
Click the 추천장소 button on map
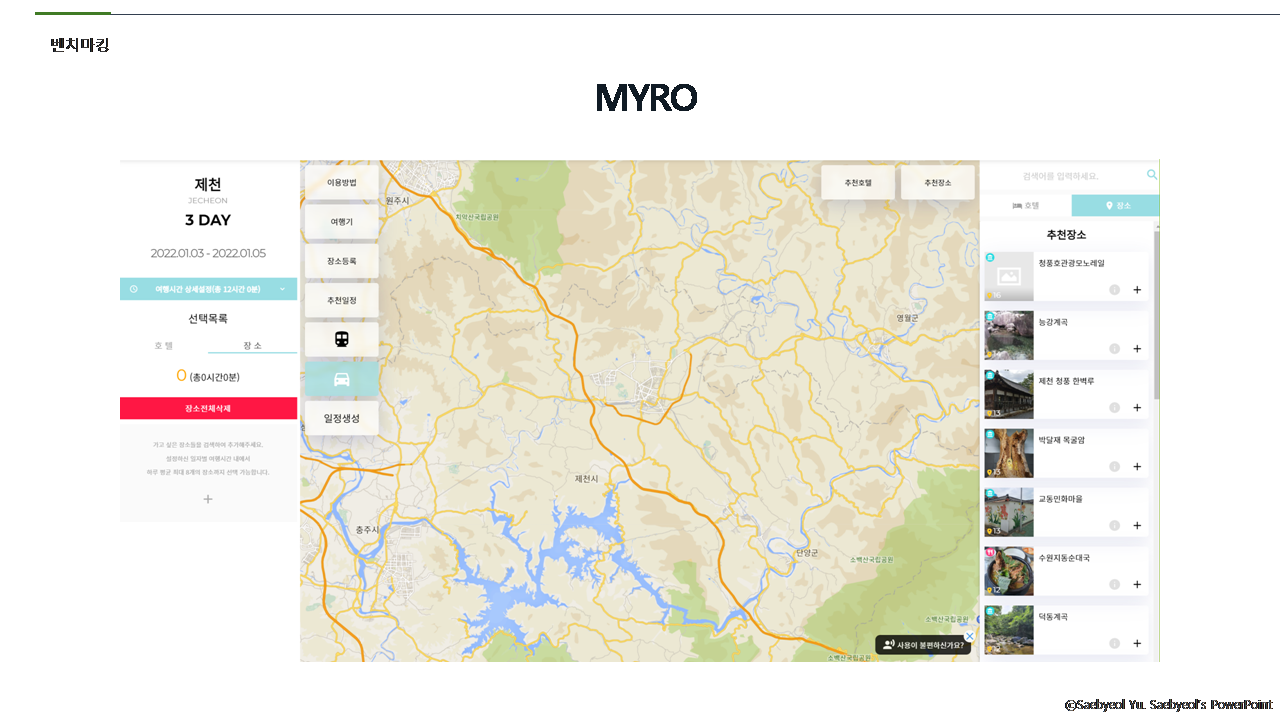tap(937, 183)
